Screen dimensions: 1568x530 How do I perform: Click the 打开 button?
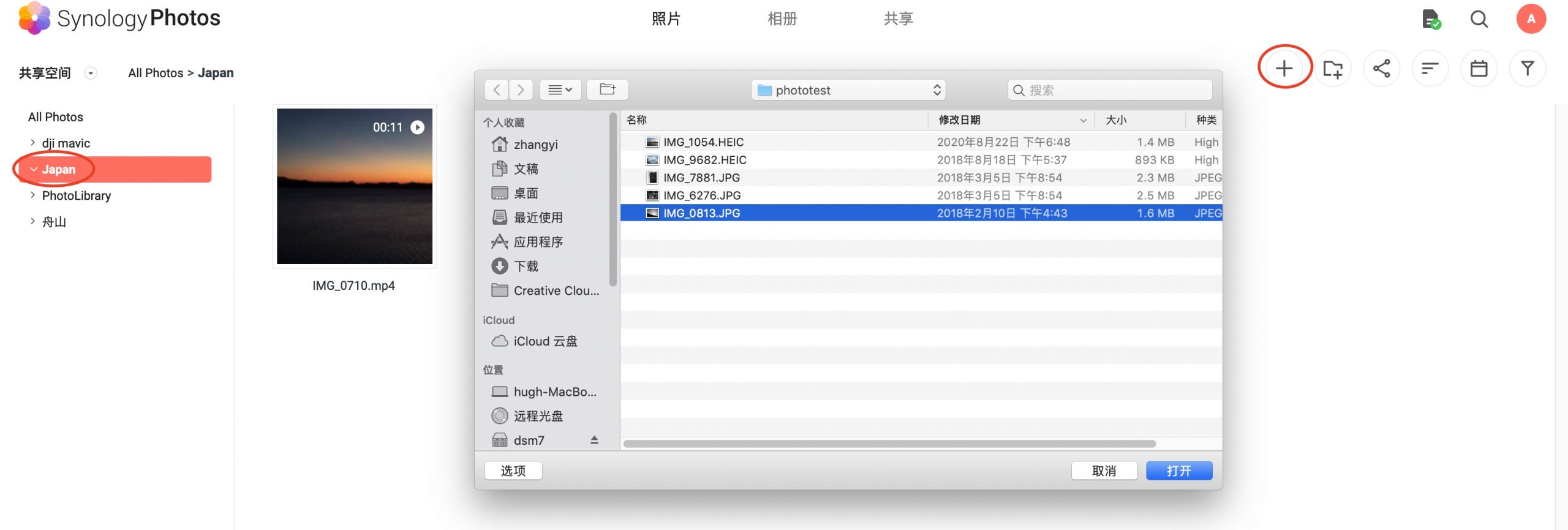pos(1179,471)
